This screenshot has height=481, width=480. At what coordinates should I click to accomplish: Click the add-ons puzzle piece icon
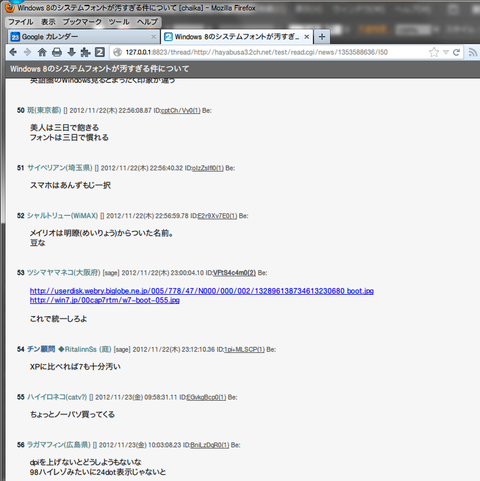85,52
